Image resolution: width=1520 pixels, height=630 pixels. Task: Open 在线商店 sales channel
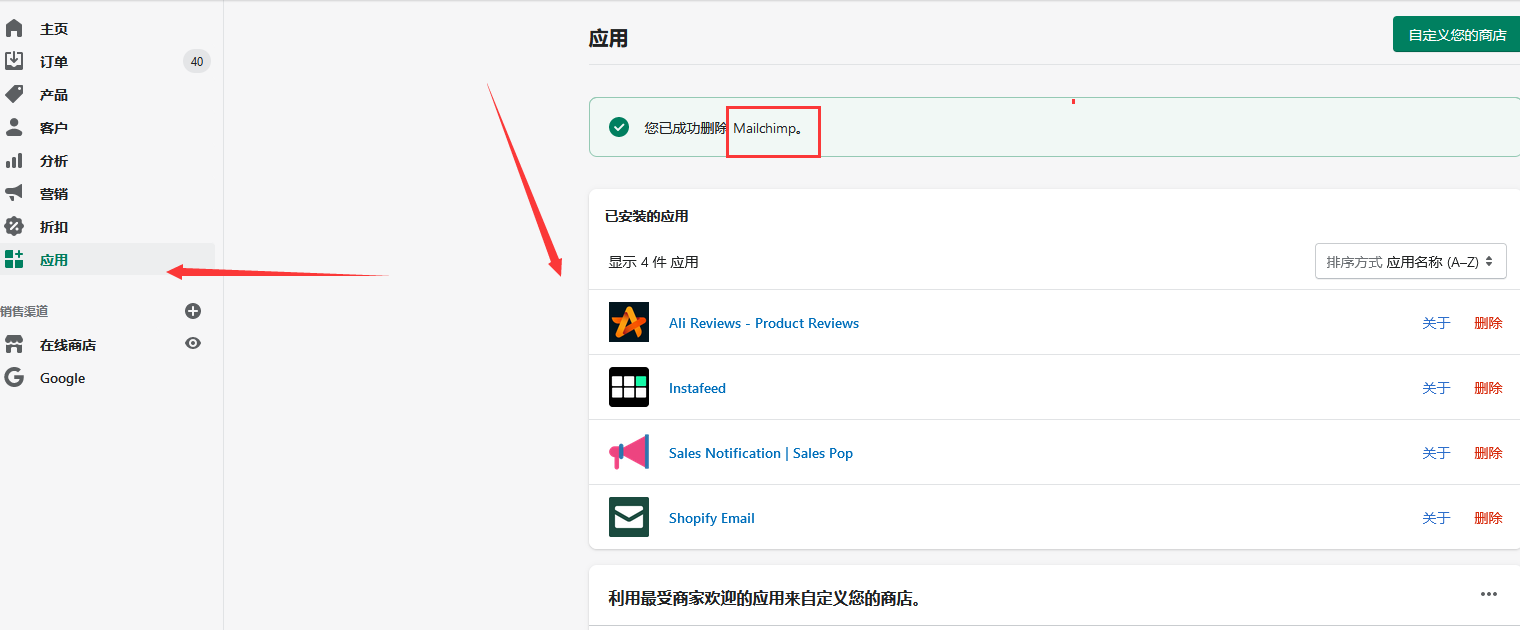(x=68, y=345)
